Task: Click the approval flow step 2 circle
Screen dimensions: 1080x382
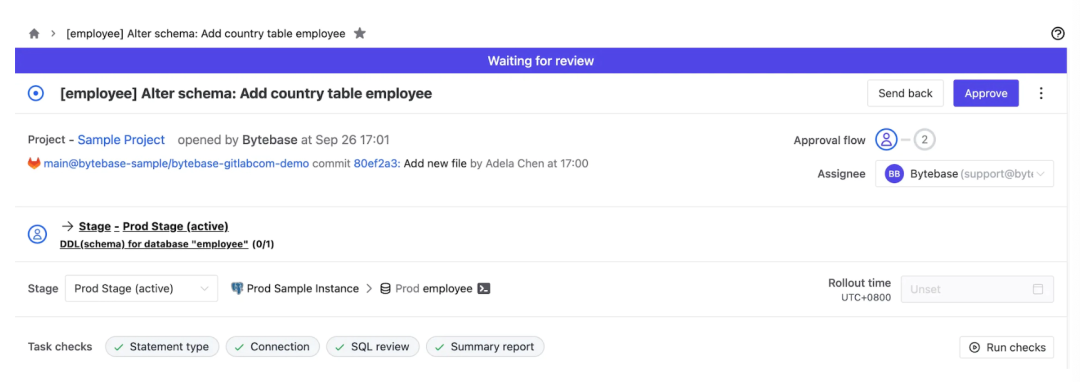Action: pyautogui.click(x=924, y=140)
